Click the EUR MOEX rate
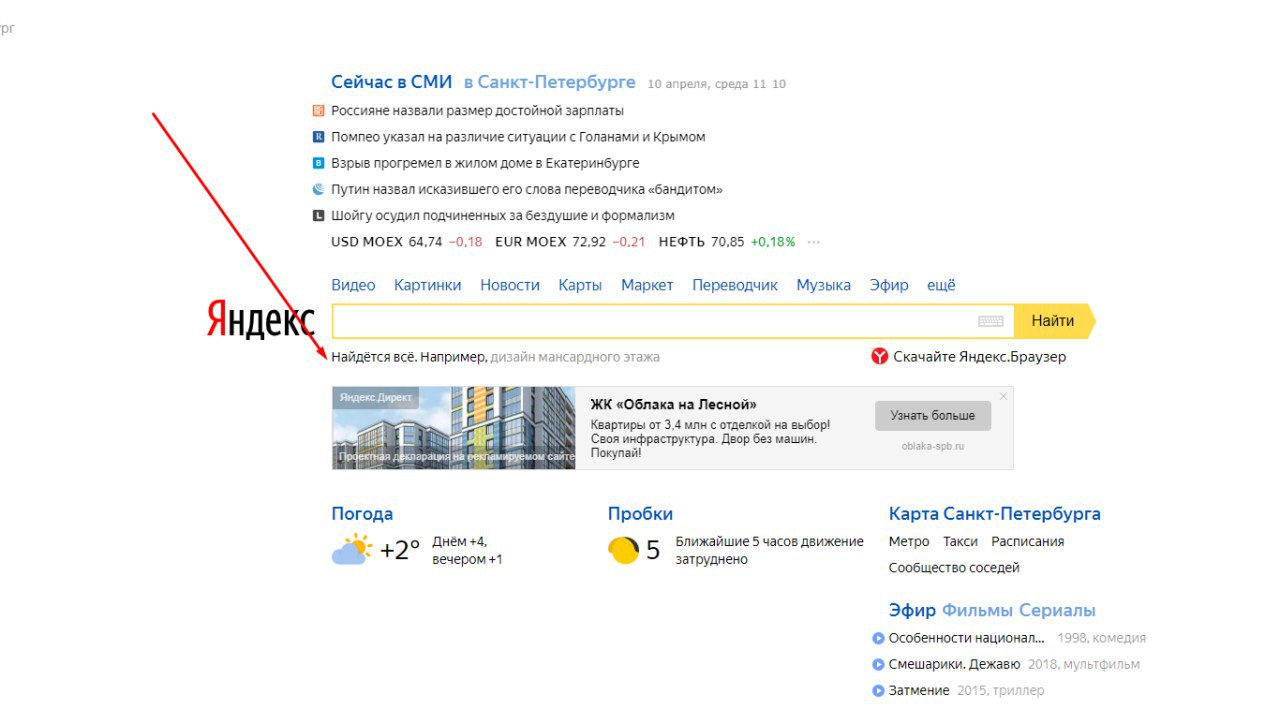 [x=570, y=242]
